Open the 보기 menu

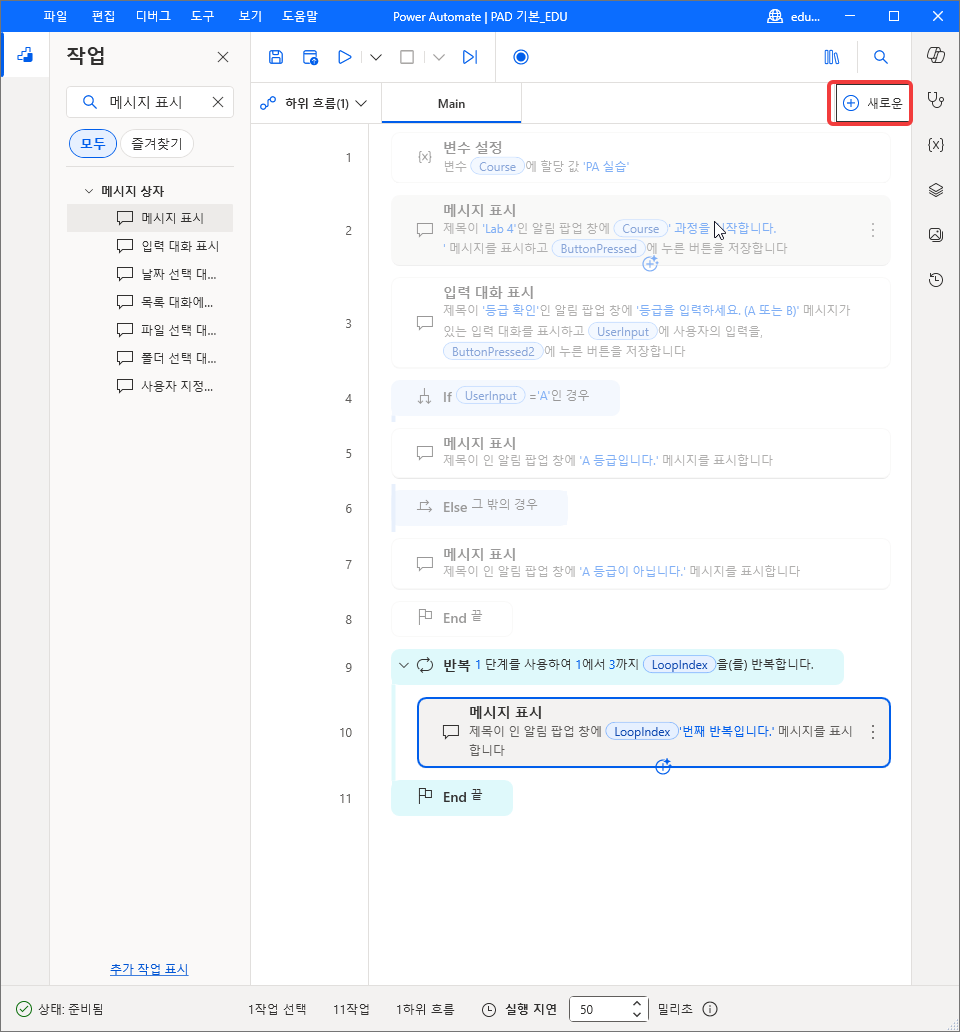point(250,16)
